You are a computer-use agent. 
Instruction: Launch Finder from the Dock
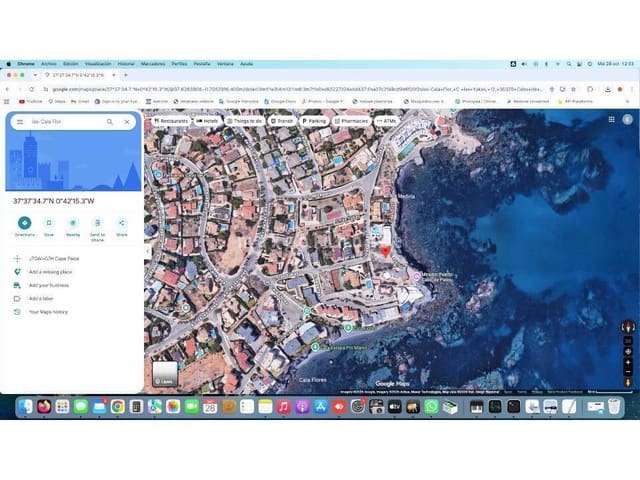point(25,407)
